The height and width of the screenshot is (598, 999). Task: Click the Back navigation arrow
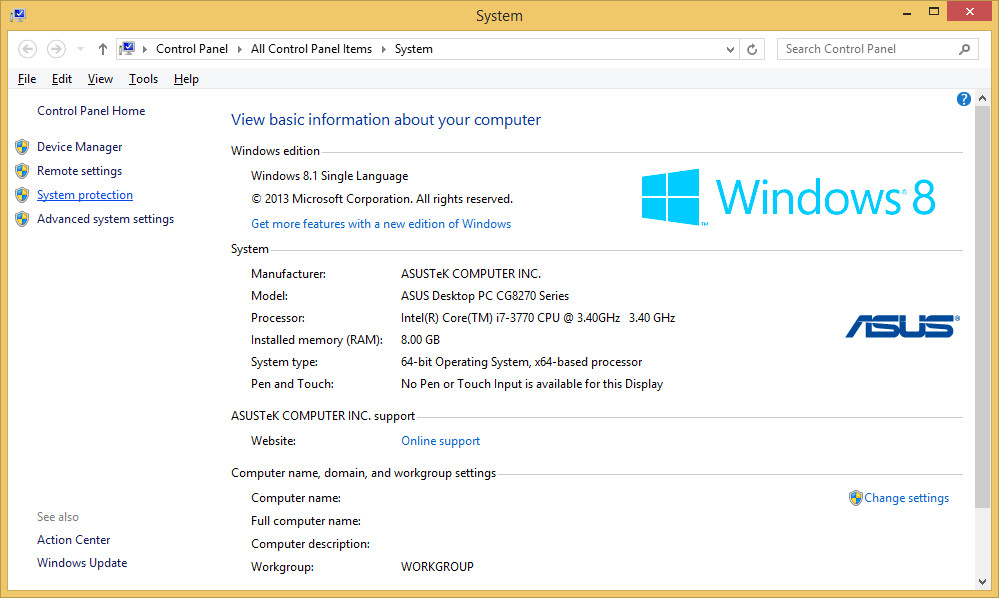click(27, 49)
